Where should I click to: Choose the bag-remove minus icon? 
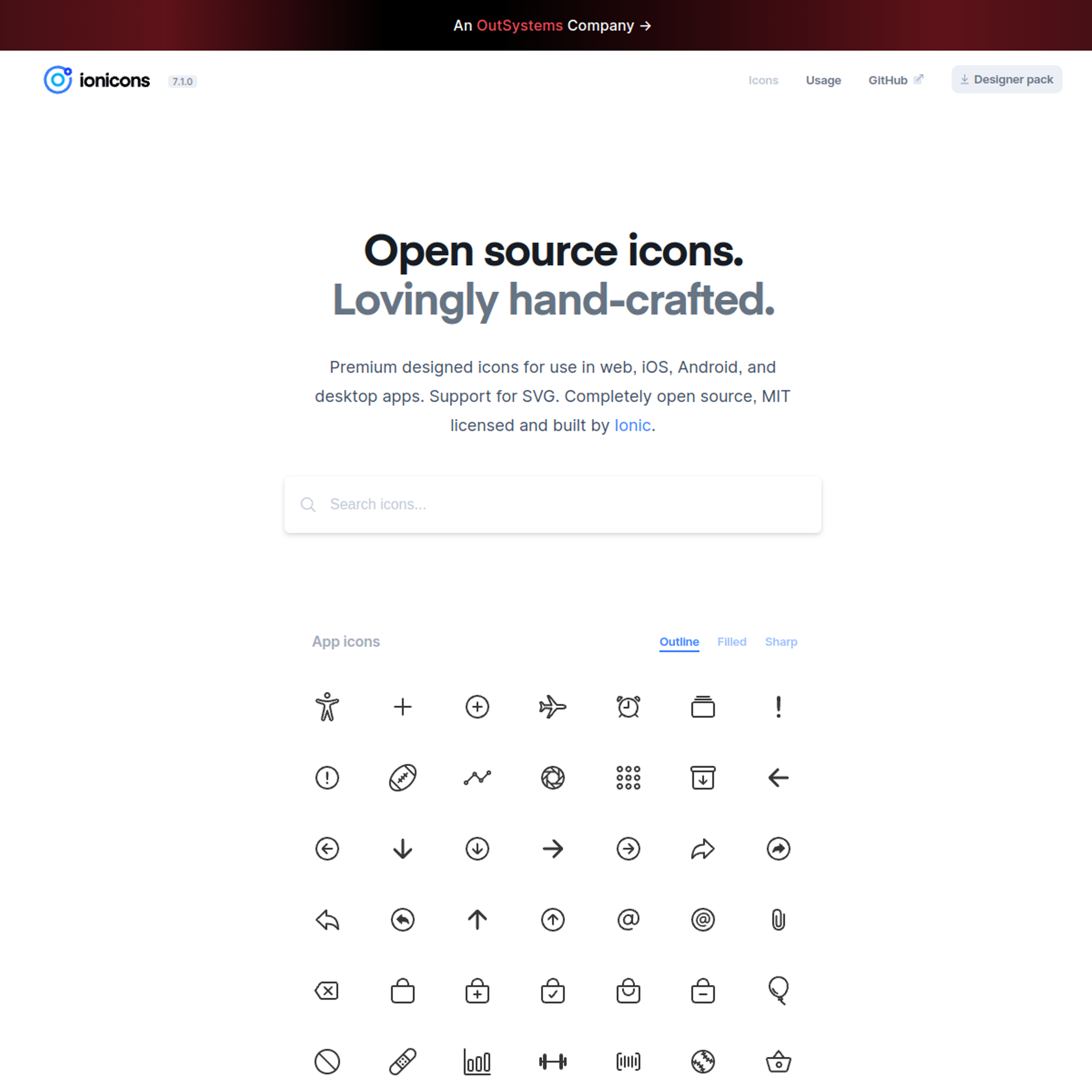703,990
